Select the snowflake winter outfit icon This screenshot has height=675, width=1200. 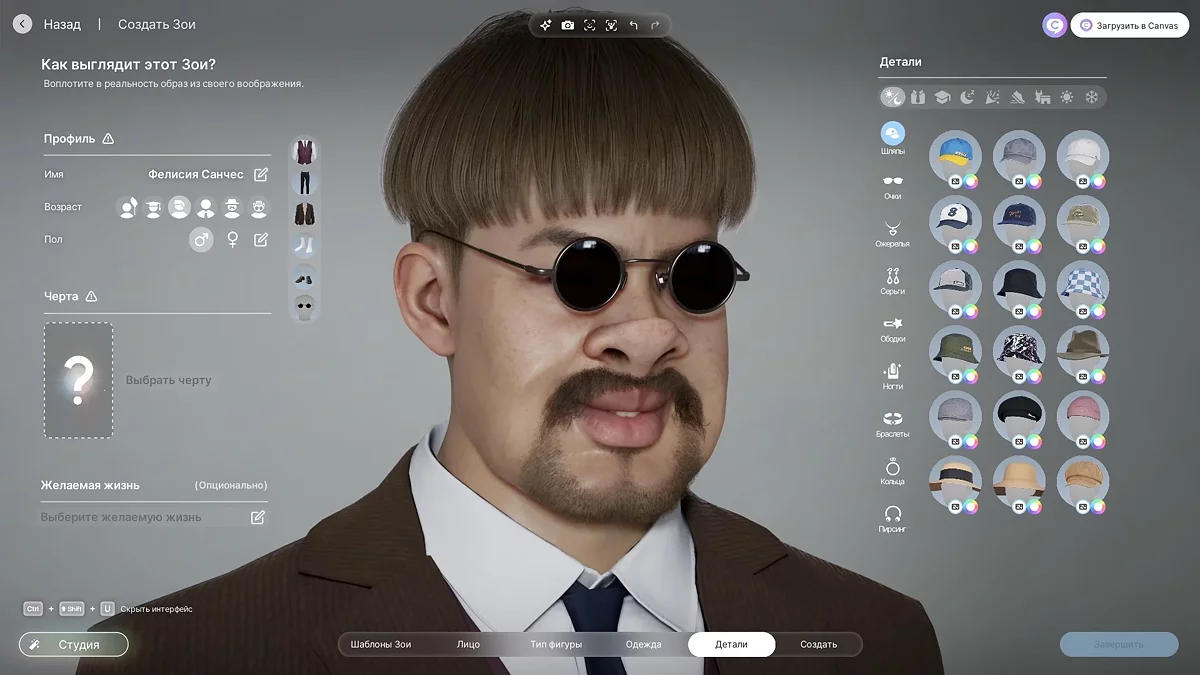point(1092,97)
